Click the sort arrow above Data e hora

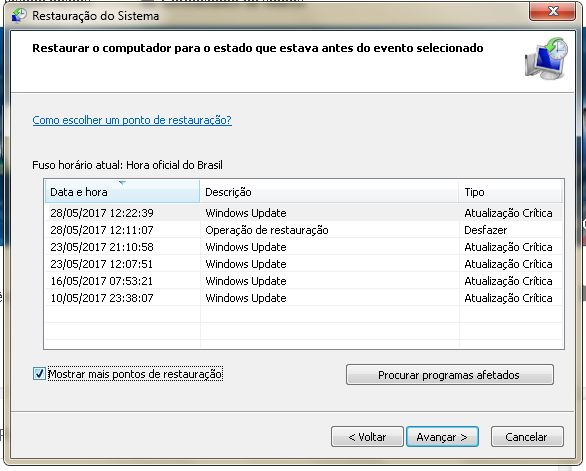[122, 183]
